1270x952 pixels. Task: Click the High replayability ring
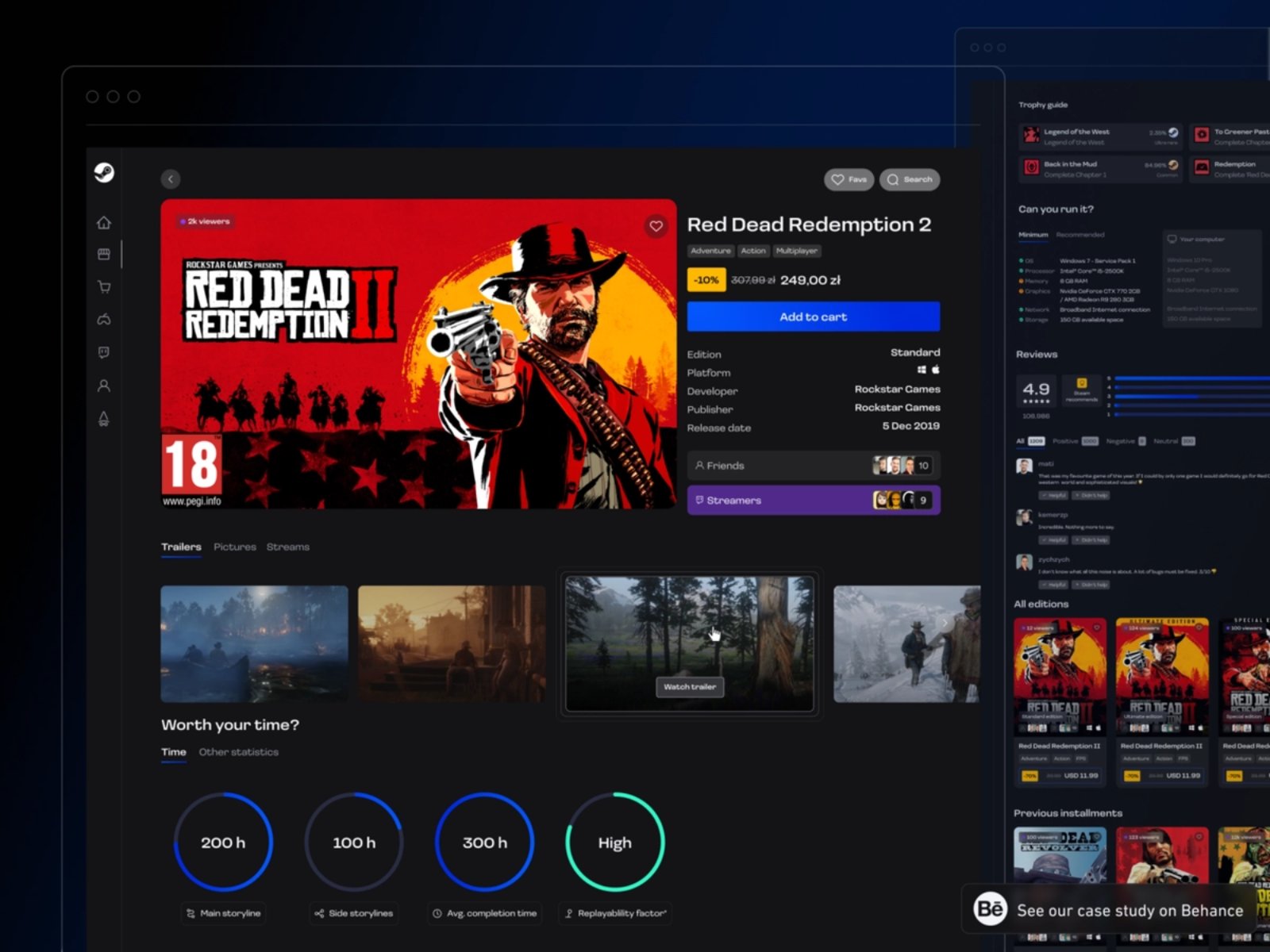click(x=615, y=842)
